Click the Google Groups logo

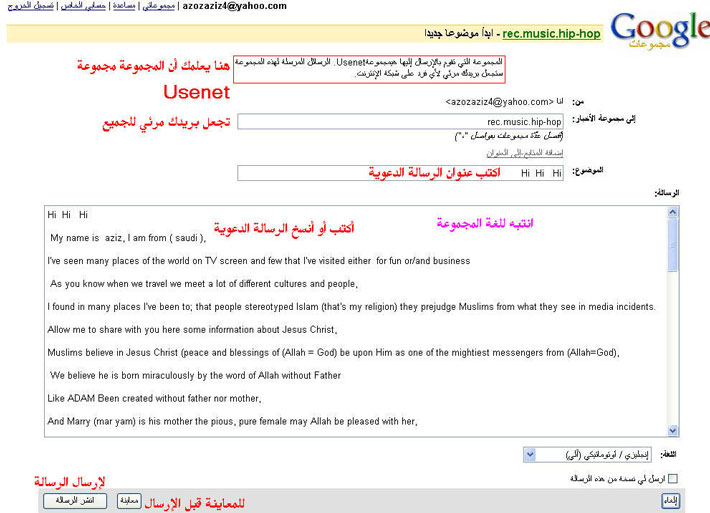[x=660, y=30]
